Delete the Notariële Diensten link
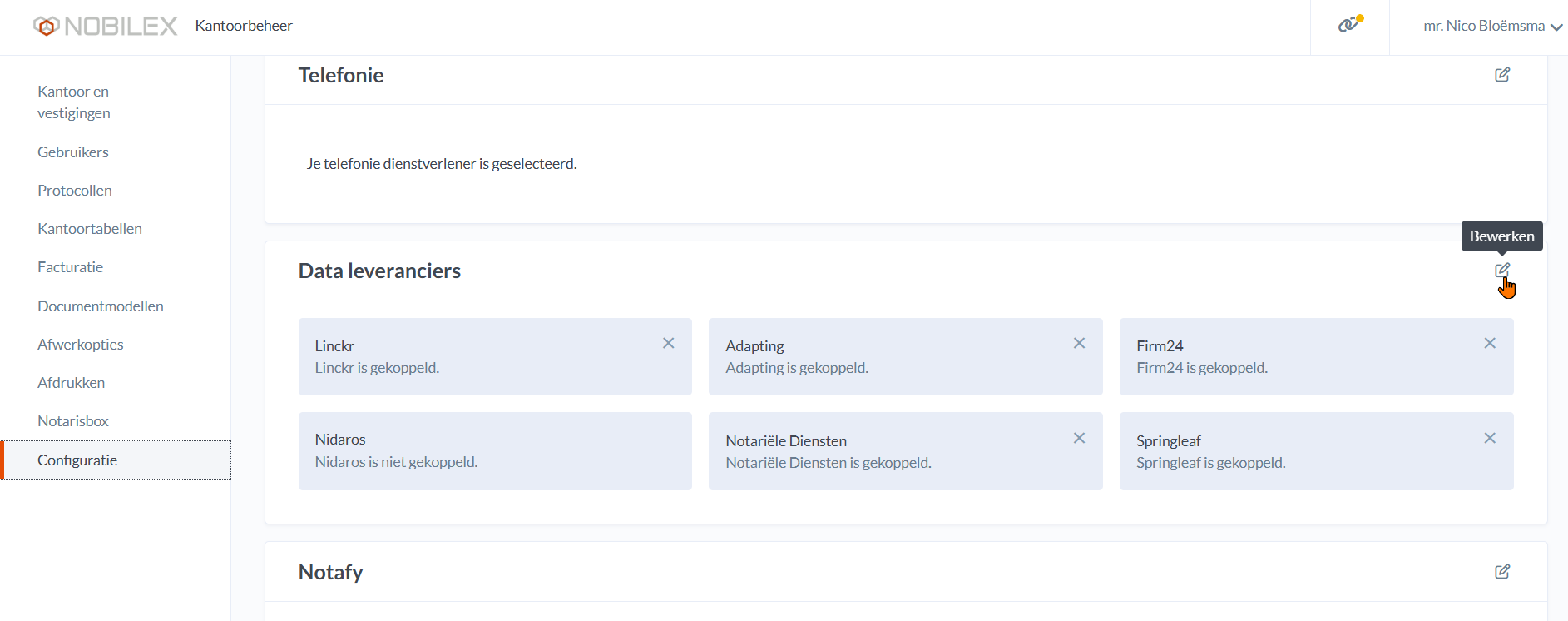The height and width of the screenshot is (621, 1568). pos(1079,438)
